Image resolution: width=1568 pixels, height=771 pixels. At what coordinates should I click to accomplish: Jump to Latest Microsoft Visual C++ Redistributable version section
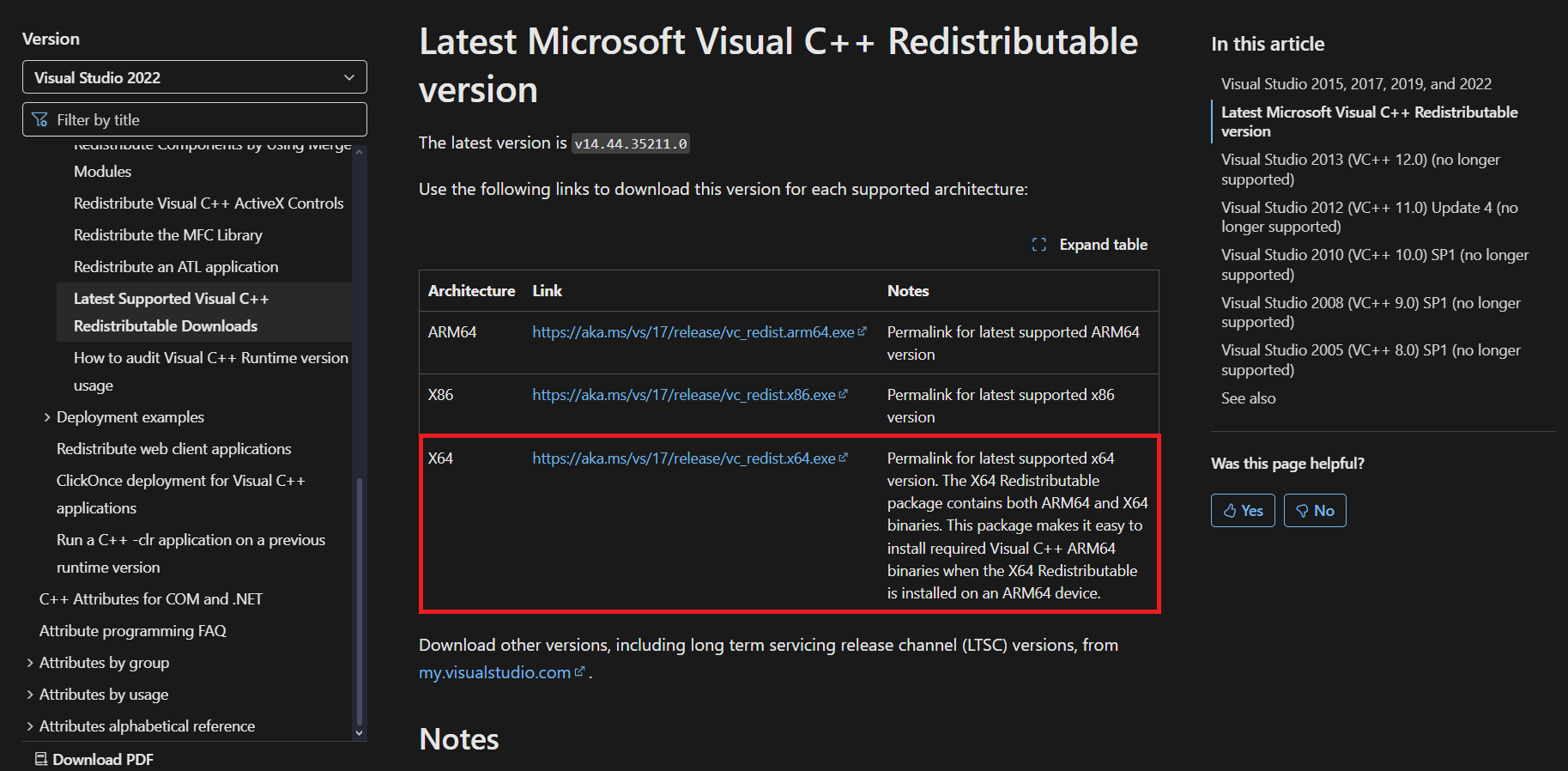coord(1369,122)
